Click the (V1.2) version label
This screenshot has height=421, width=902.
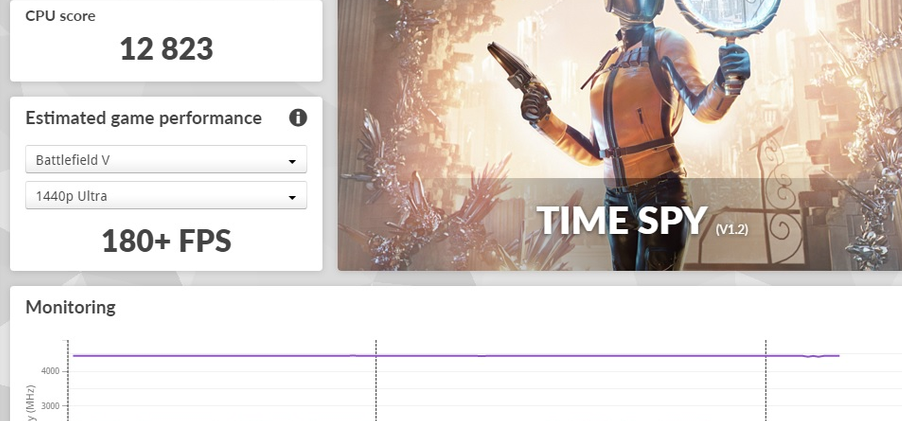(732, 229)
